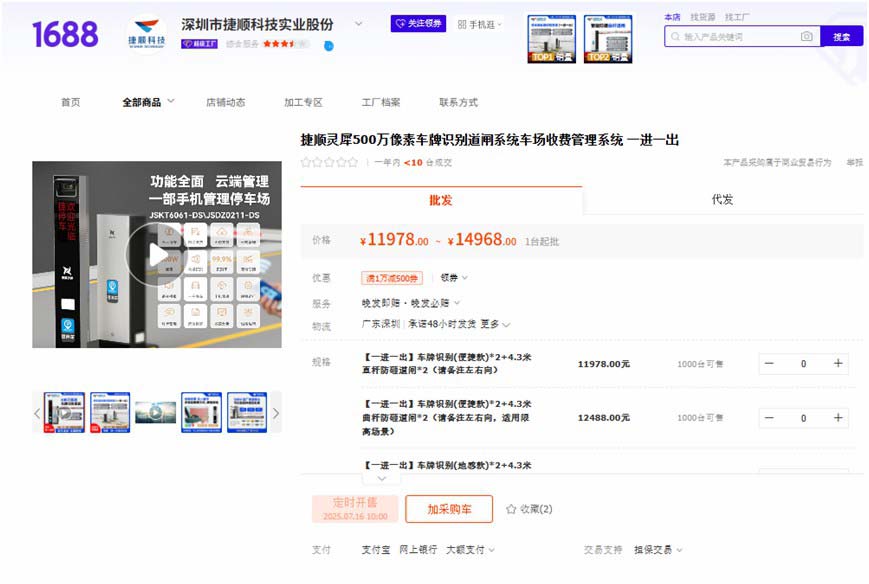The image size is (869, 584).
Task: Switch to the 代发 tab
Action: 722,200
